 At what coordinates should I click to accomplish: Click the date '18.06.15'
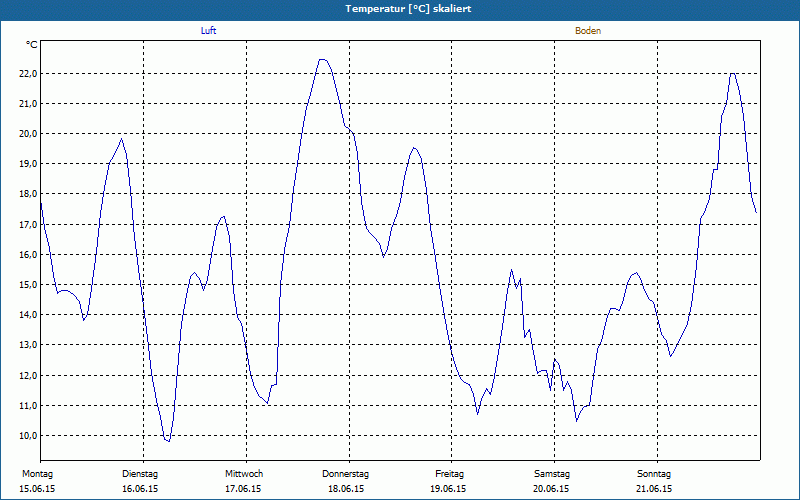click(346, 489)
